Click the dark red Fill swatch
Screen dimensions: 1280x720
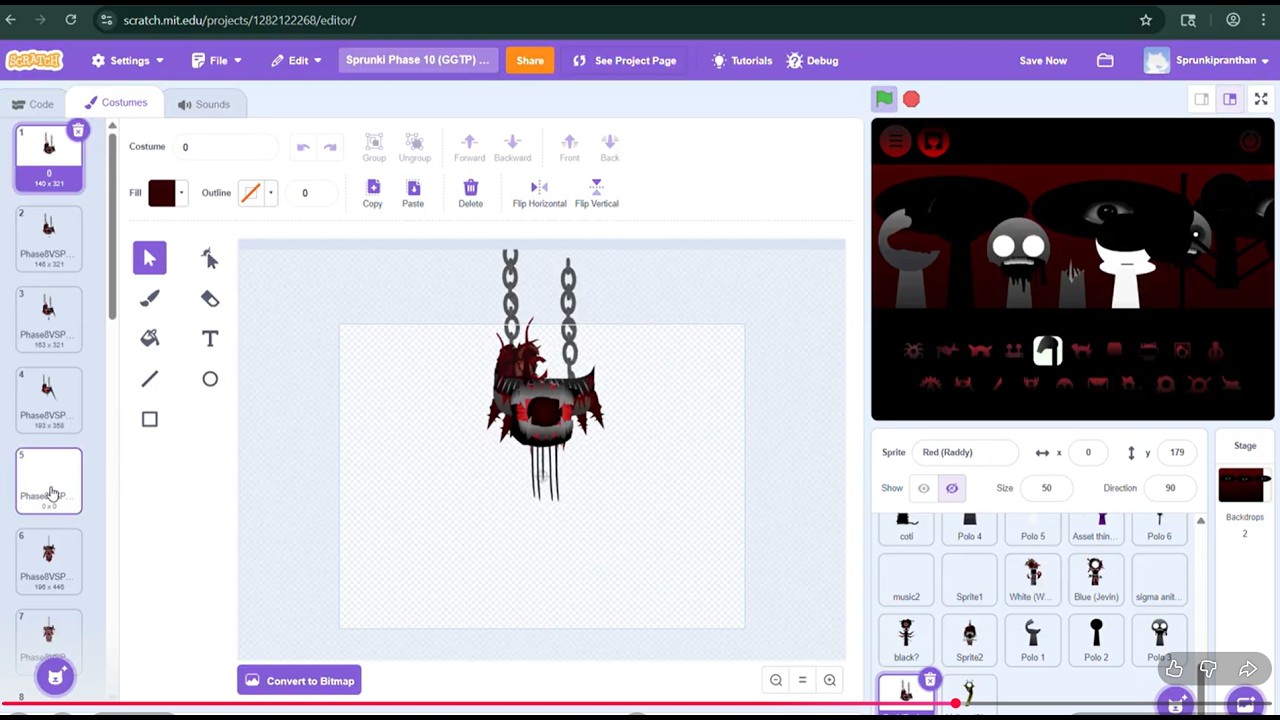pos(162,193)
